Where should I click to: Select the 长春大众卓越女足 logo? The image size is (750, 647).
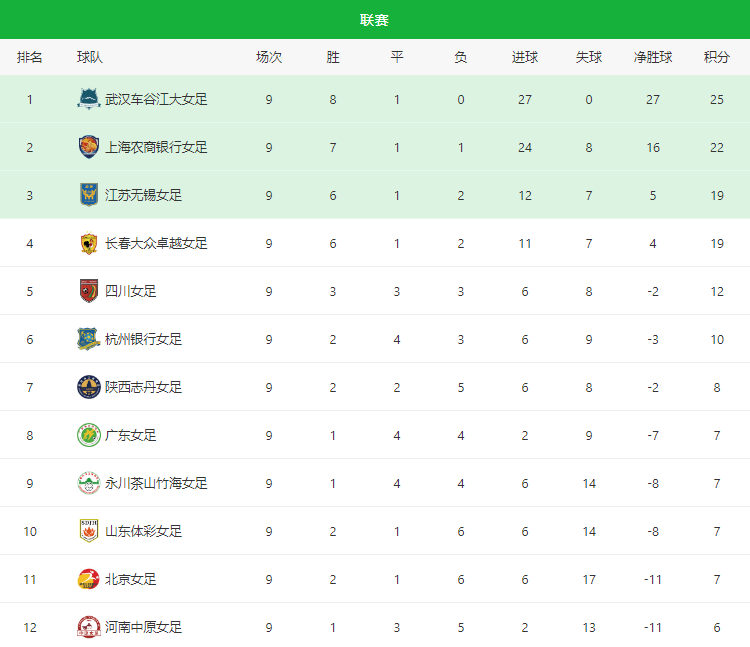(x=88, y=243)
